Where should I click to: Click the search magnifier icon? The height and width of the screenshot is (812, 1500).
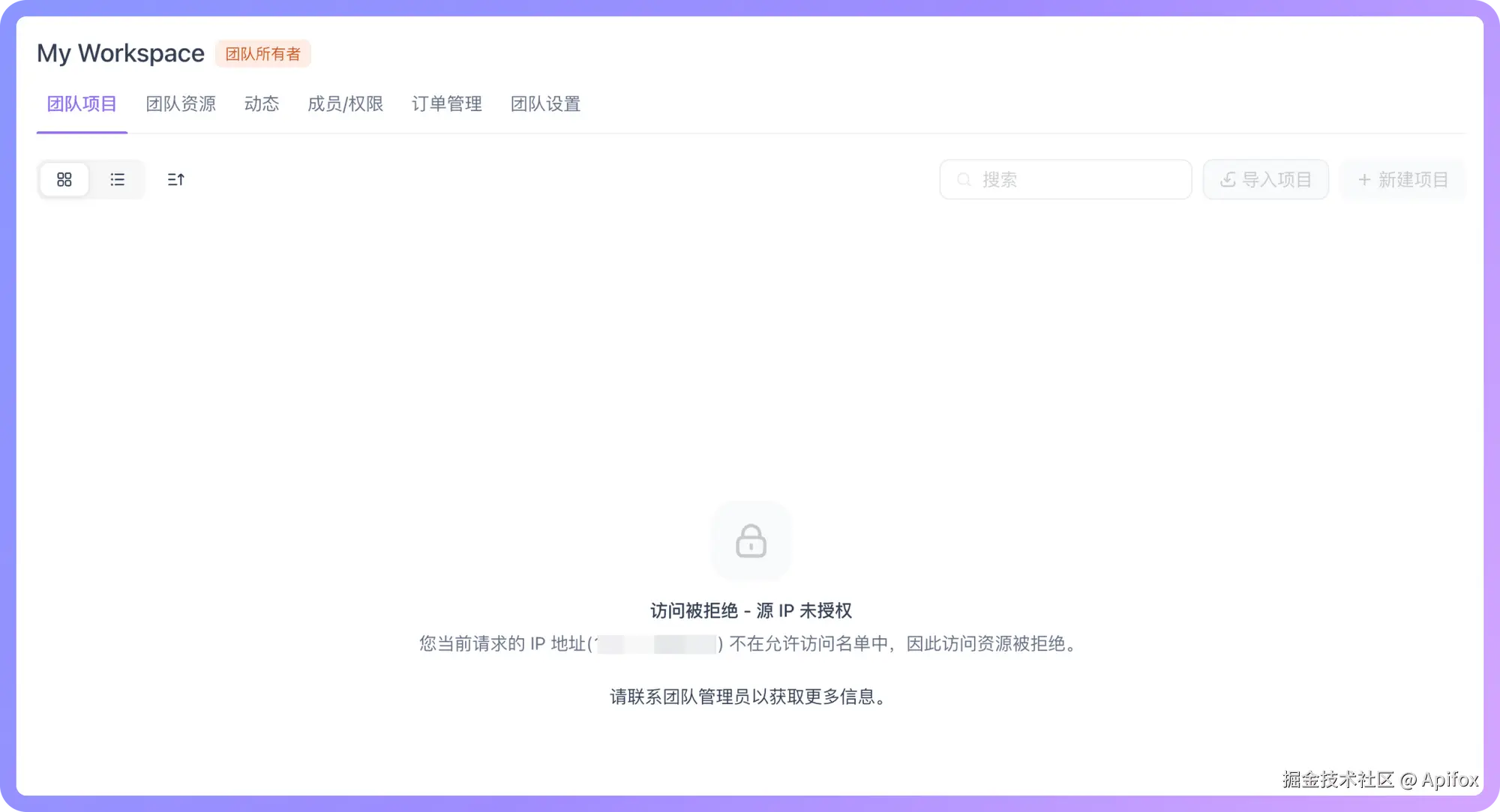coord(964,180)
